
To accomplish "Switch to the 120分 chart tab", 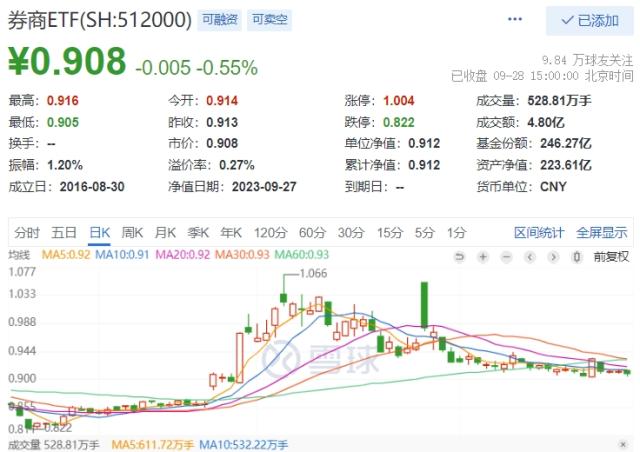I will tap(271, 233).
